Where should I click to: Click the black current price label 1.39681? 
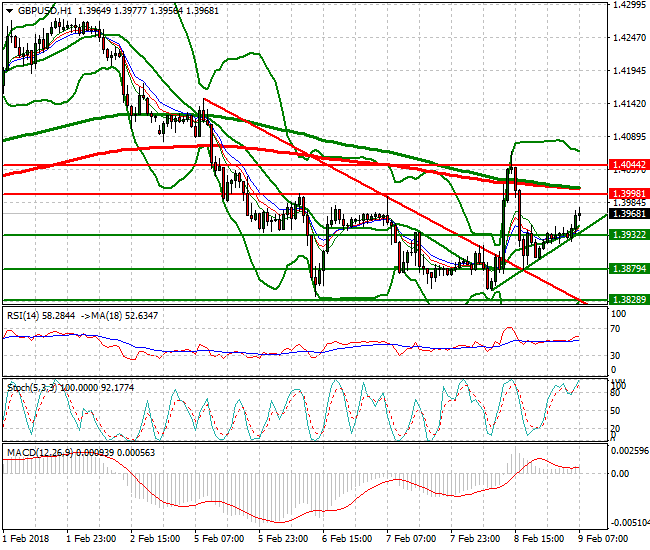[629, 213]
